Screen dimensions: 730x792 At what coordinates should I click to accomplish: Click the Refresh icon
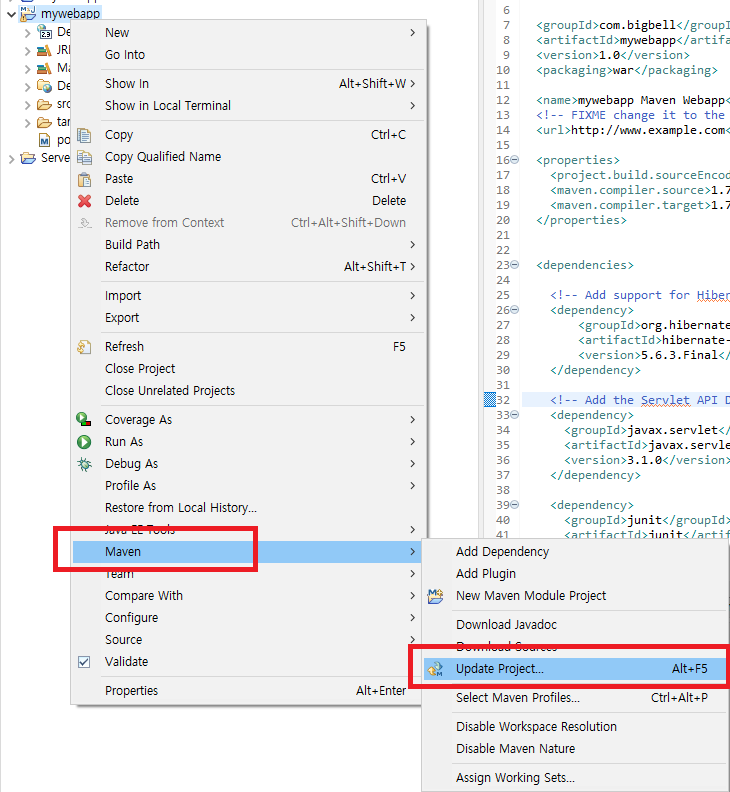point(84,347)
